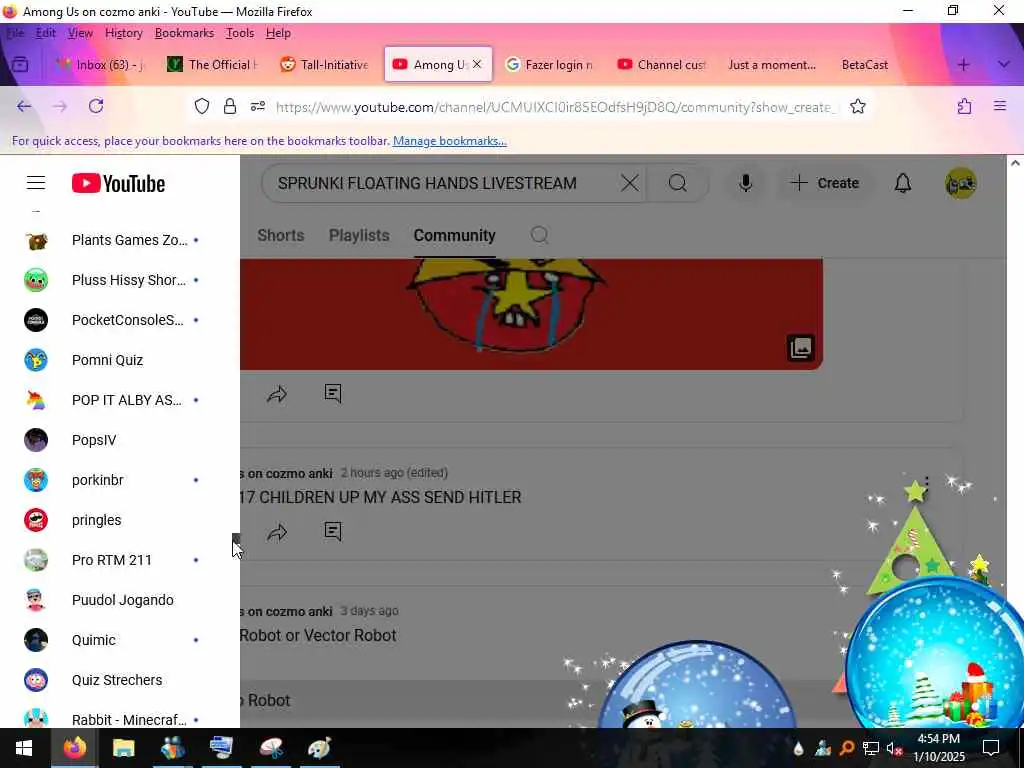Open site permissions icon in address bar
1024x768 pixels.
pos(258,106)
